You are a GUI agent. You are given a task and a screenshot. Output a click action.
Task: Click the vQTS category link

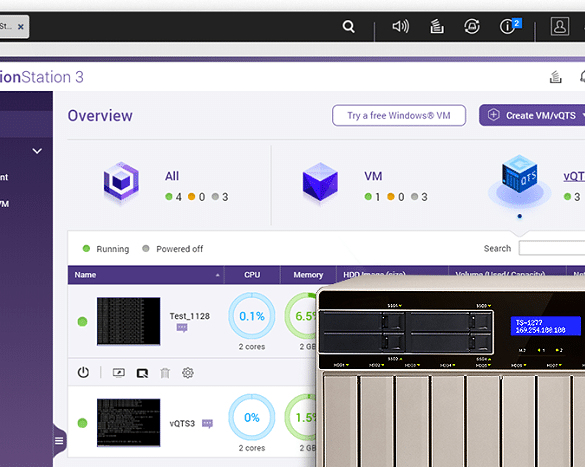(574, 176)
